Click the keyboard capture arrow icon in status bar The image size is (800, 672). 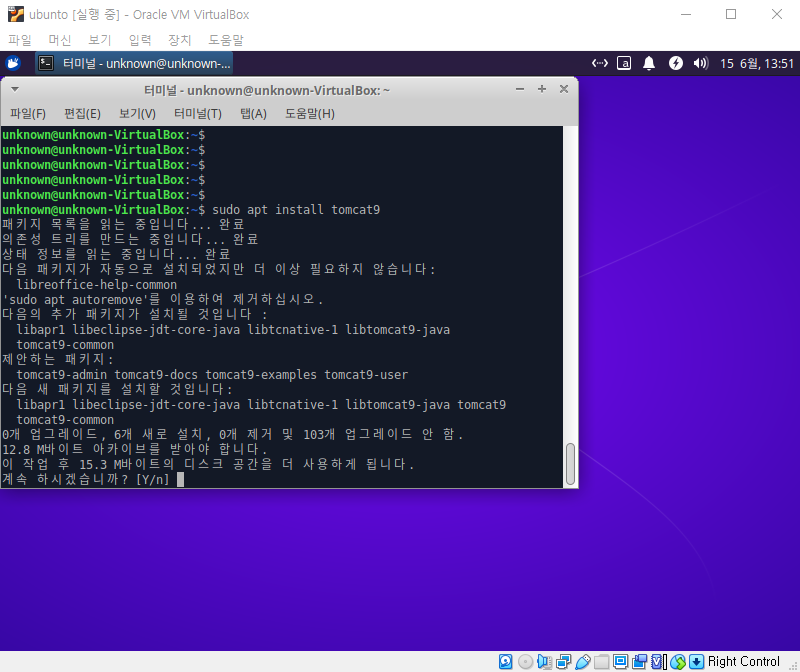pyautogui.click(x=696, y=661)
